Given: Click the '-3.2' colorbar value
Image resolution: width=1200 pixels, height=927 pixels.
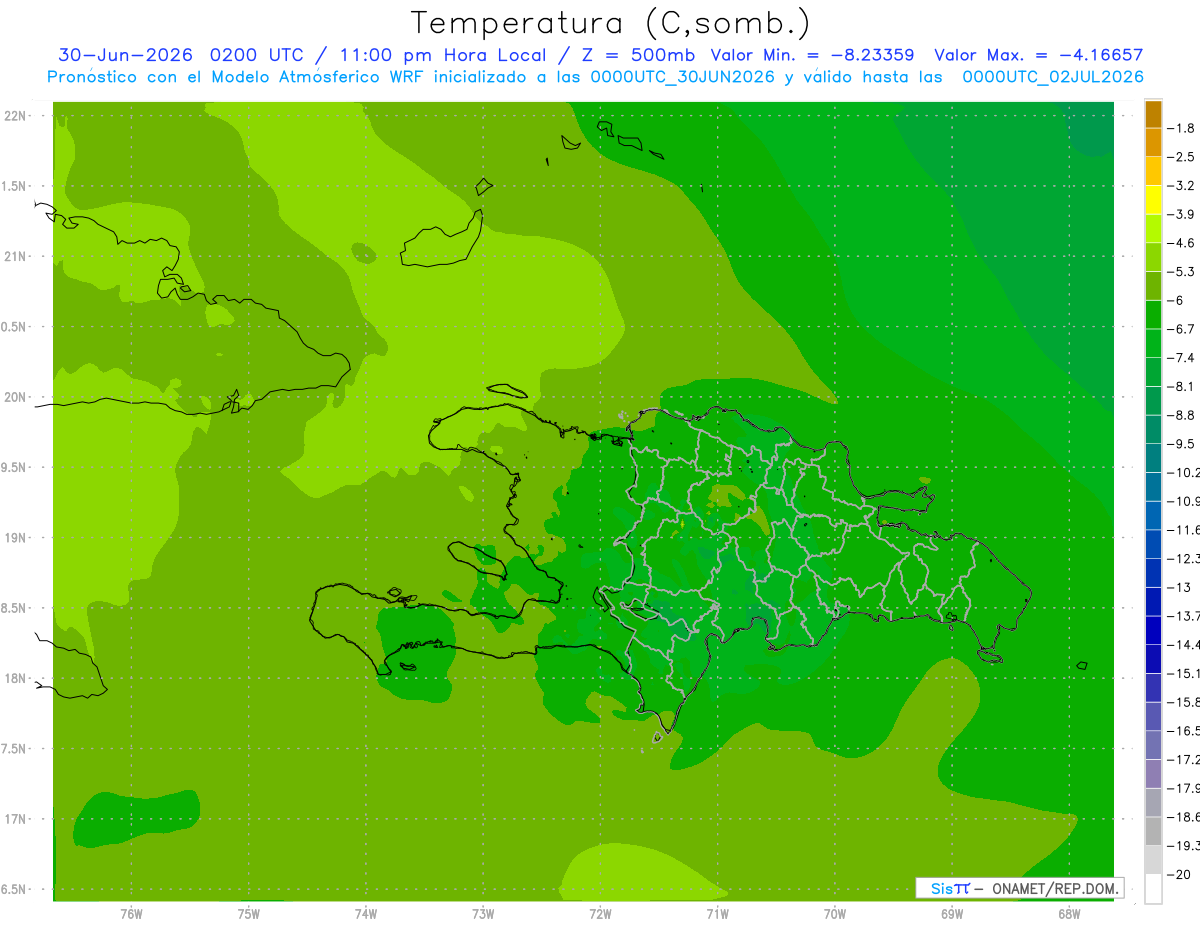Looking at the screenshot, I should 1181,186.
